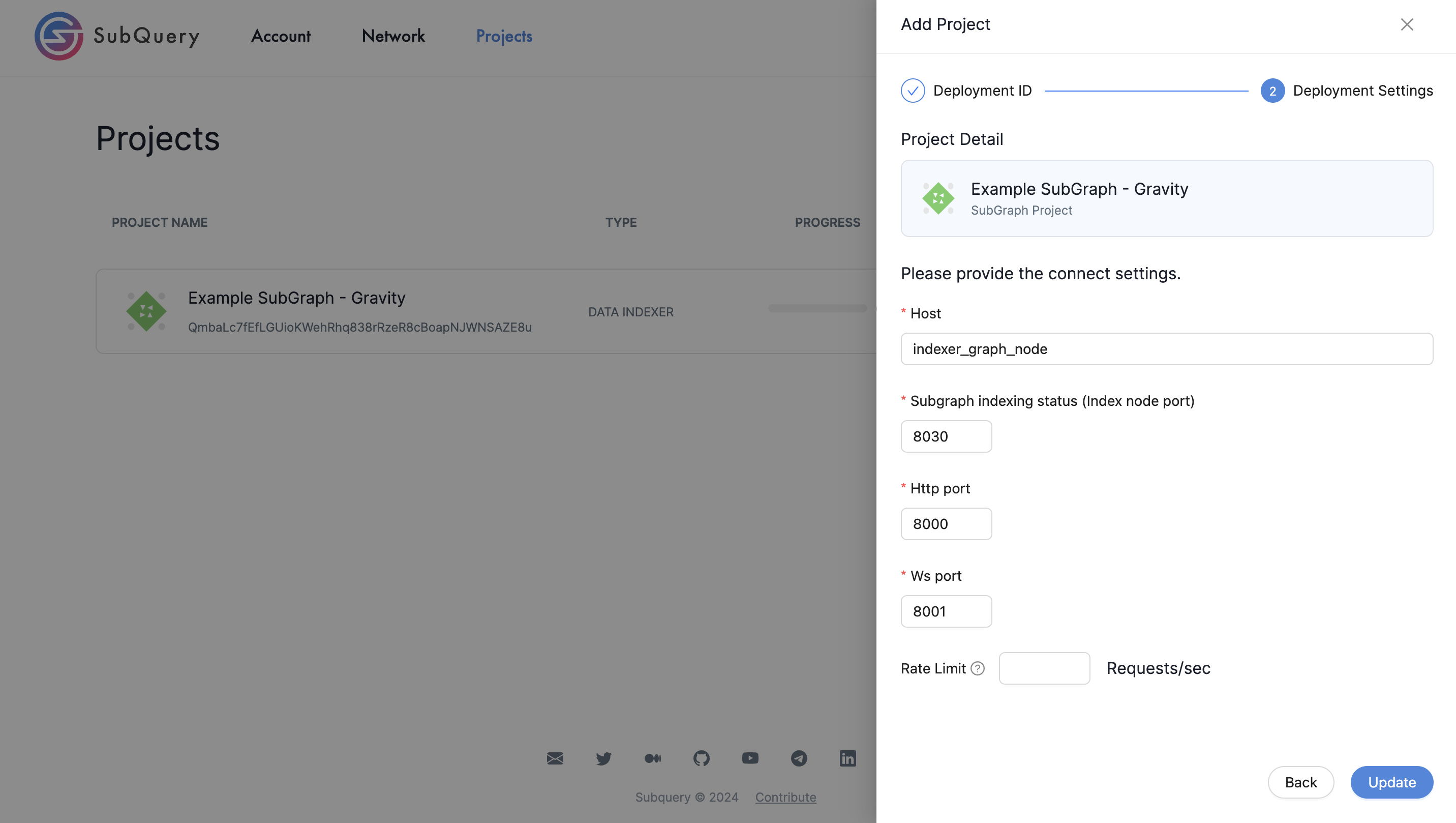Screen dimensions: 1456x823
Task: Click the Deployment ID completed checkbox indicator
Action: point(912,90)
